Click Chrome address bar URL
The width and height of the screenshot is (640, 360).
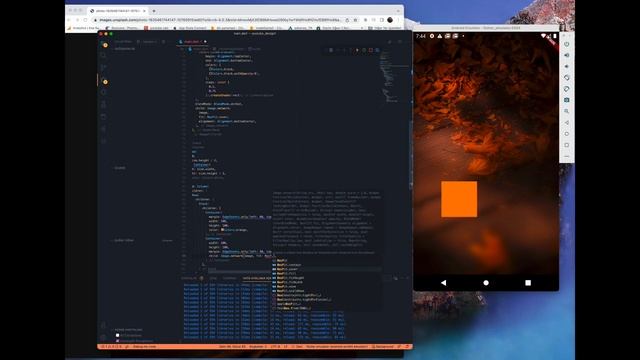(220, 20)
